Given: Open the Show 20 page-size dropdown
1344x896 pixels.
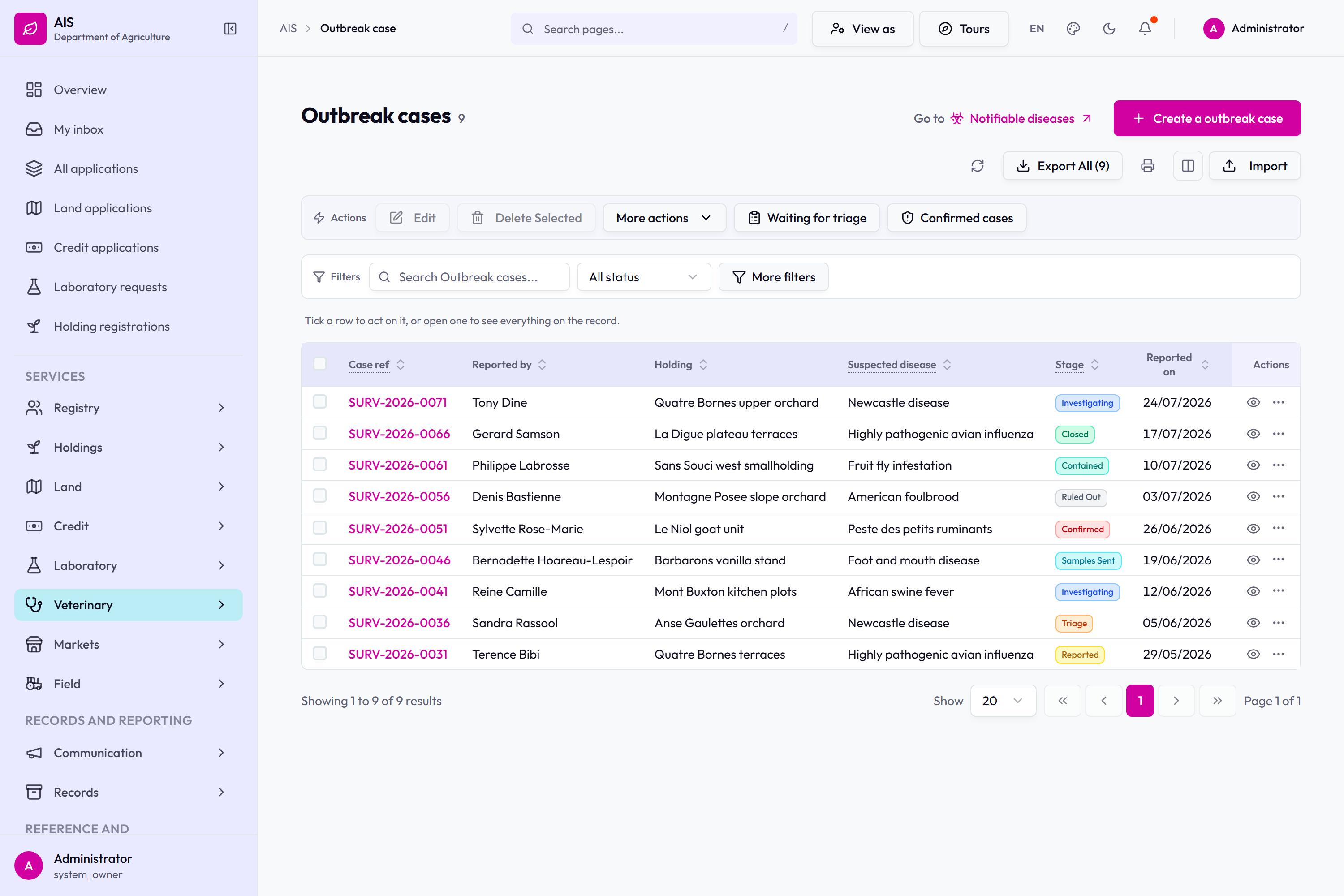Looking at the screenshot, I should pyautogui.click(x=1003, y=701).
